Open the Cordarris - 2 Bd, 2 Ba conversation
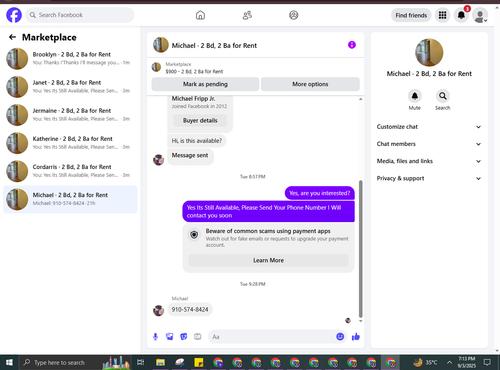Viewport: 500px width, 370px height. [70, 171]
